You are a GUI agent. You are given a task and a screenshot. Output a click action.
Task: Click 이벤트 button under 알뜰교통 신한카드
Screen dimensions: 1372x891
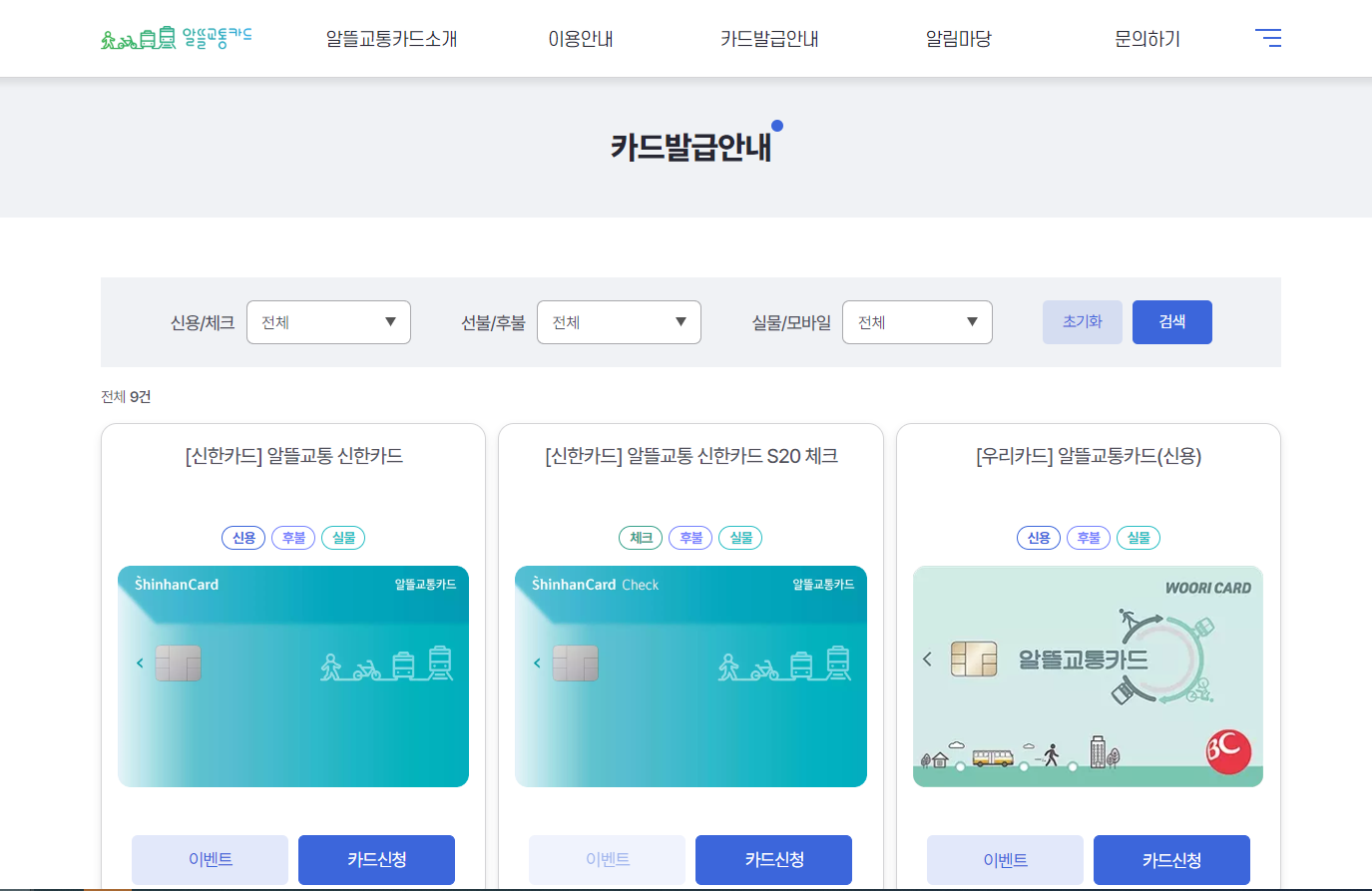click(x=210, y=860)
